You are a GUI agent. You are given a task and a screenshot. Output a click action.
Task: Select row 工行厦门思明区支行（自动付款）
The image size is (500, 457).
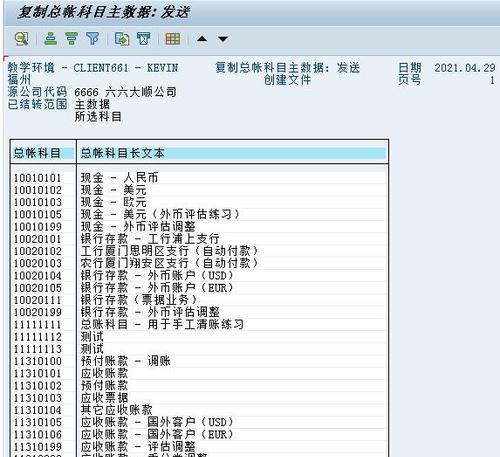(199, 251)
